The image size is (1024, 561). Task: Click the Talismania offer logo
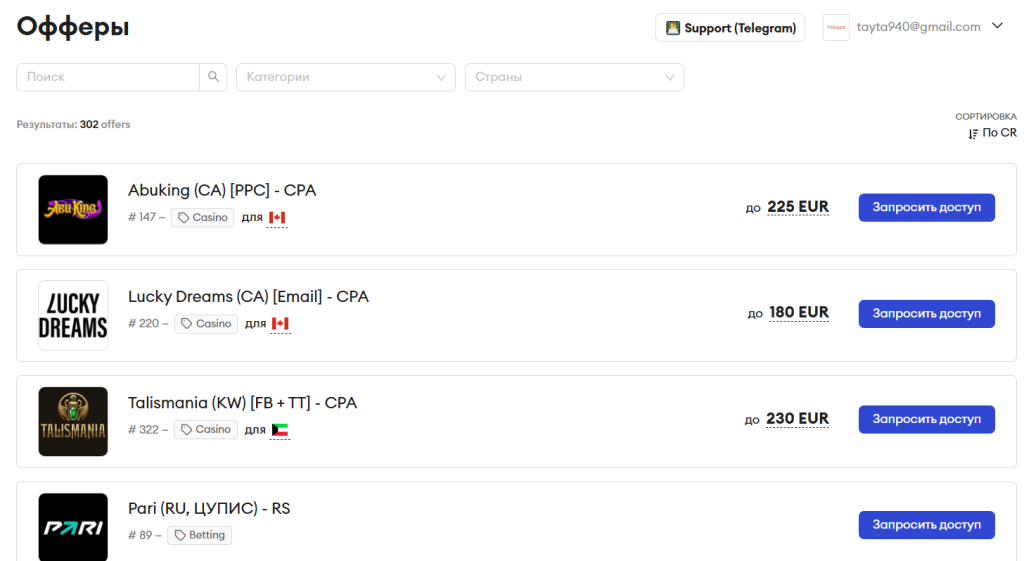click(x=73, y=421)
